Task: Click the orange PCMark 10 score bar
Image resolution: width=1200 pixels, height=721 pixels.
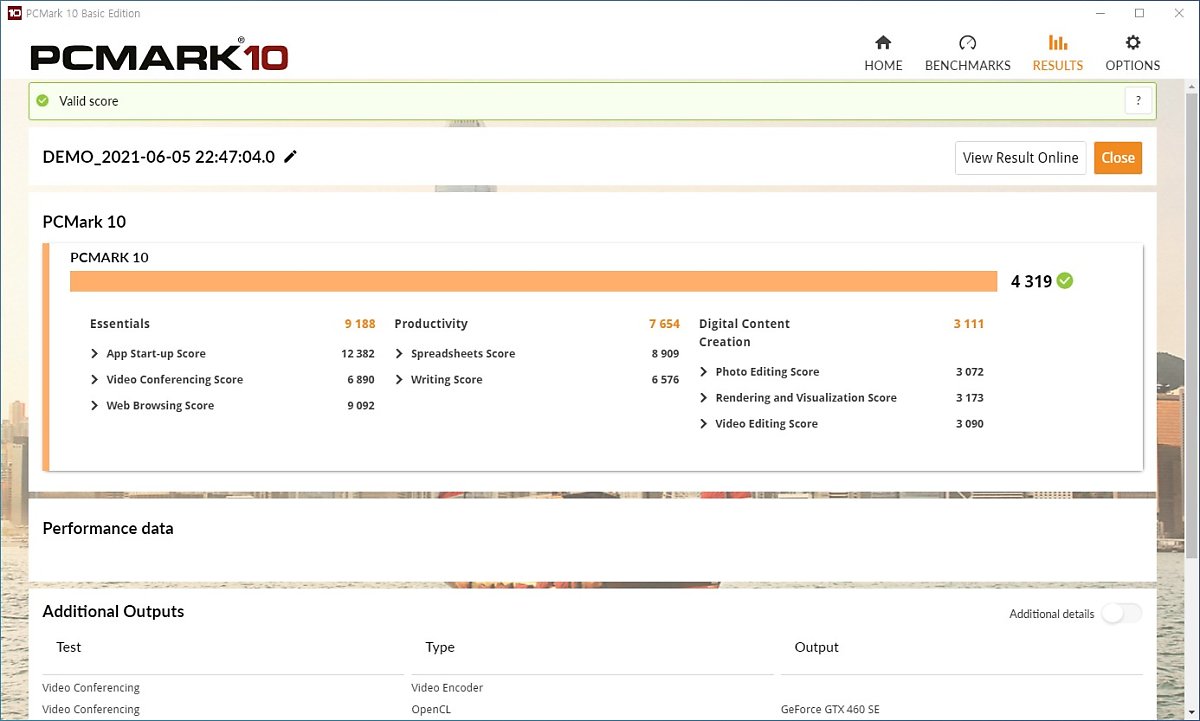Action: [x=533, y=281]
